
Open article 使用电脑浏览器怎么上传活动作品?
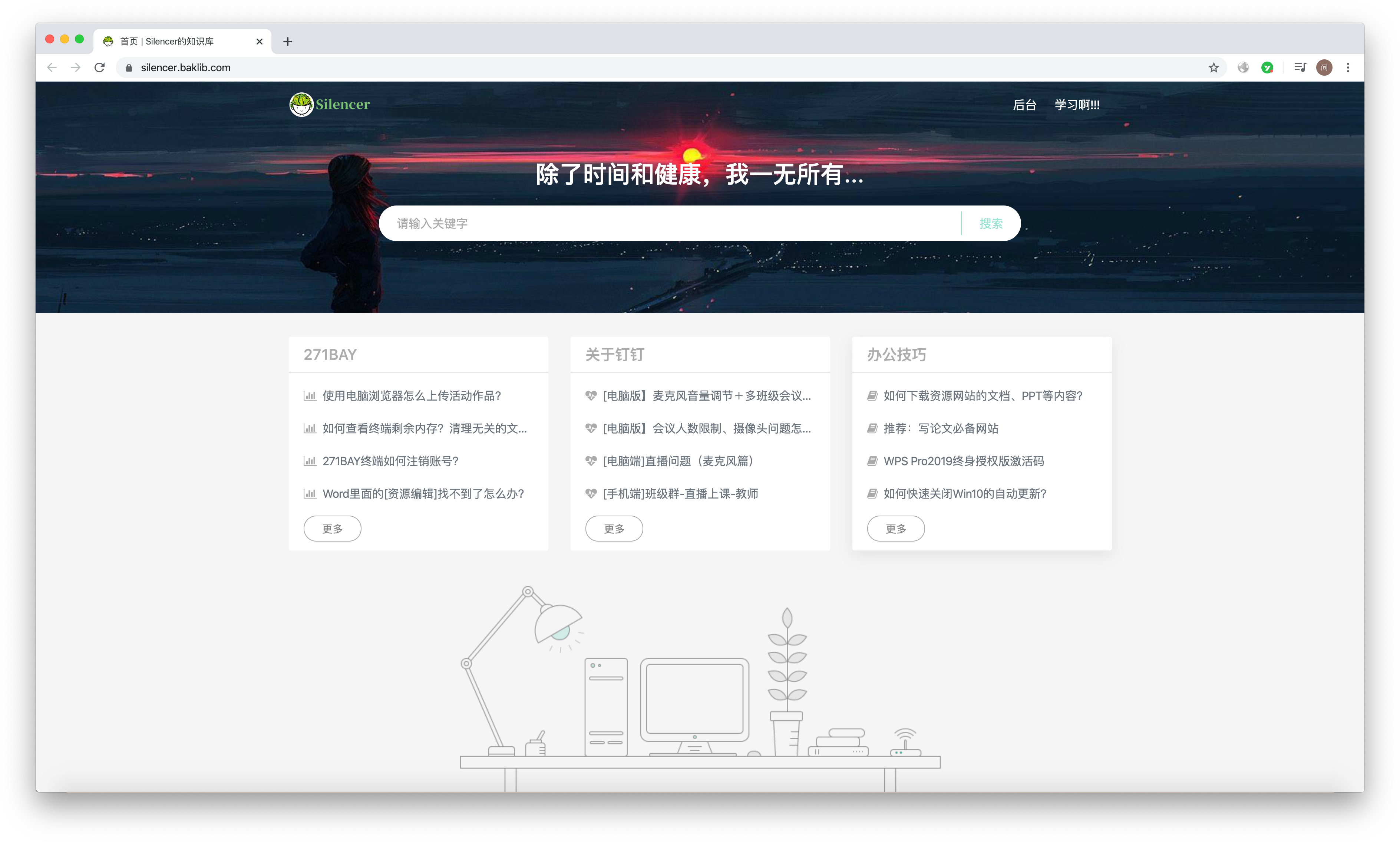[x=412, y=395]
